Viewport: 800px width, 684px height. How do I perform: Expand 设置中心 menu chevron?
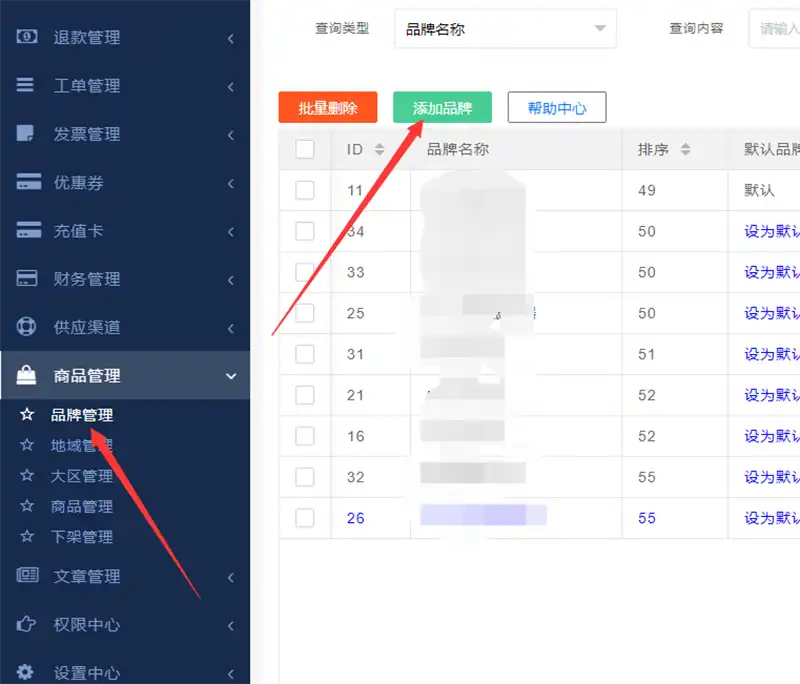point(231,673)
